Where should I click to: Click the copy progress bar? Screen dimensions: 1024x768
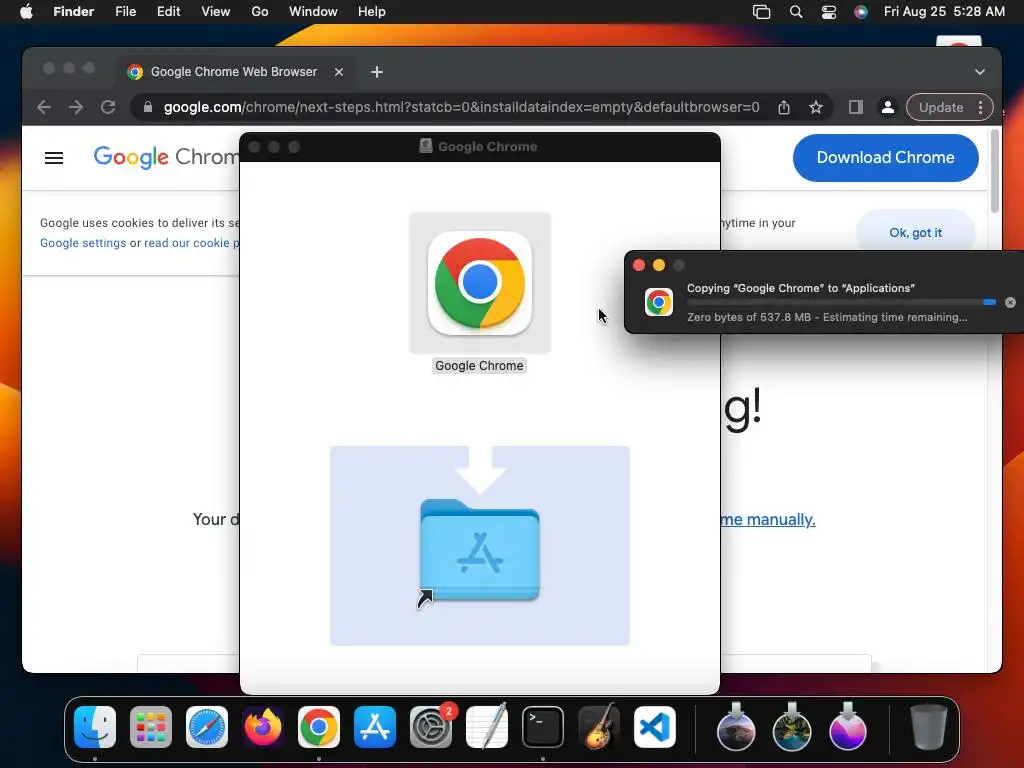(841, 302)
